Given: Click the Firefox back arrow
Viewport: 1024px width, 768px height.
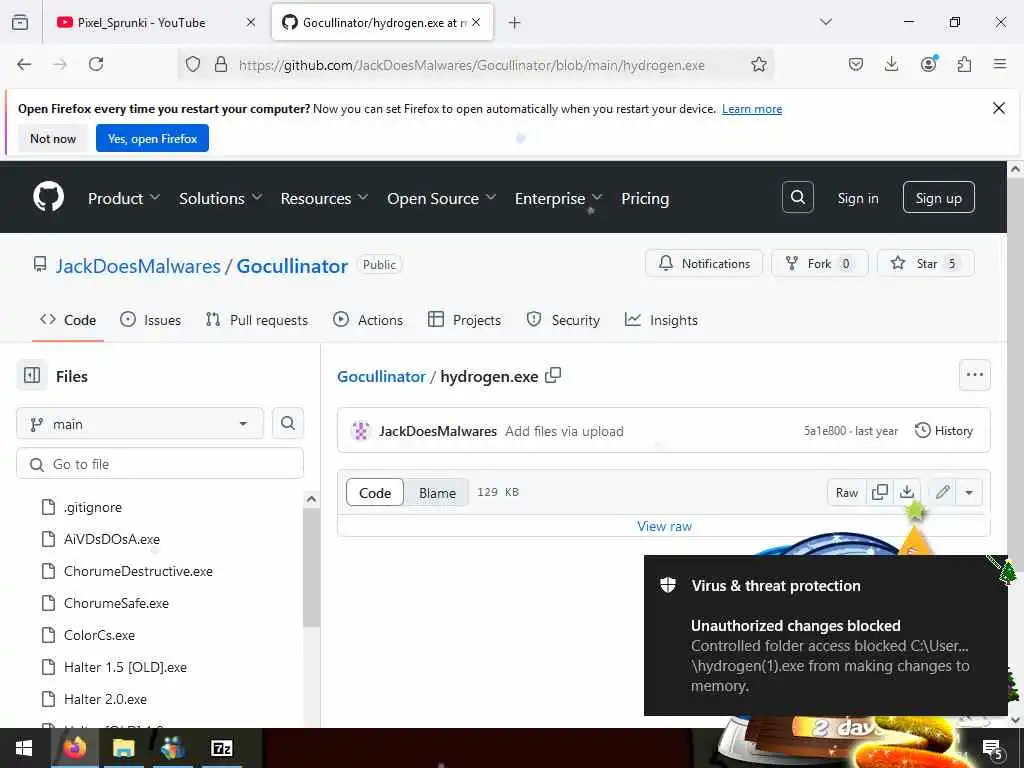Looking at the screenshot, I should pos(24,64).
